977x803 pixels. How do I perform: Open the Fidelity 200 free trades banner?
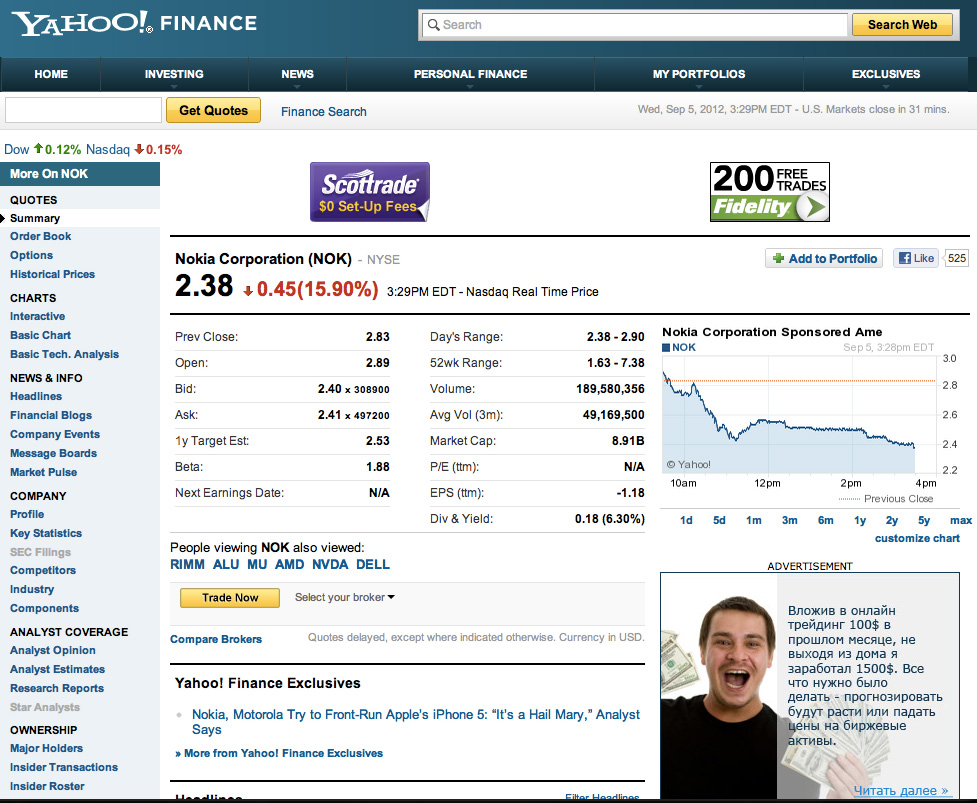point(770,192)
